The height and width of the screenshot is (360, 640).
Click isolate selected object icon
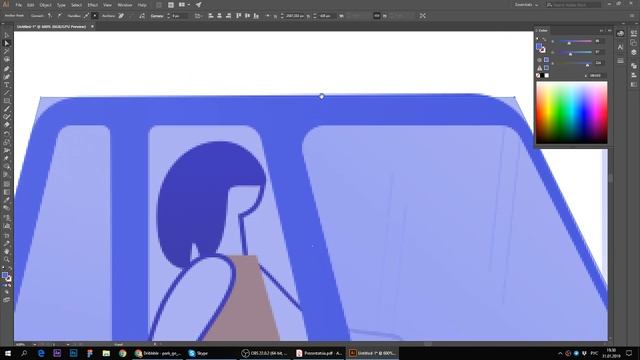click(422, 16)
